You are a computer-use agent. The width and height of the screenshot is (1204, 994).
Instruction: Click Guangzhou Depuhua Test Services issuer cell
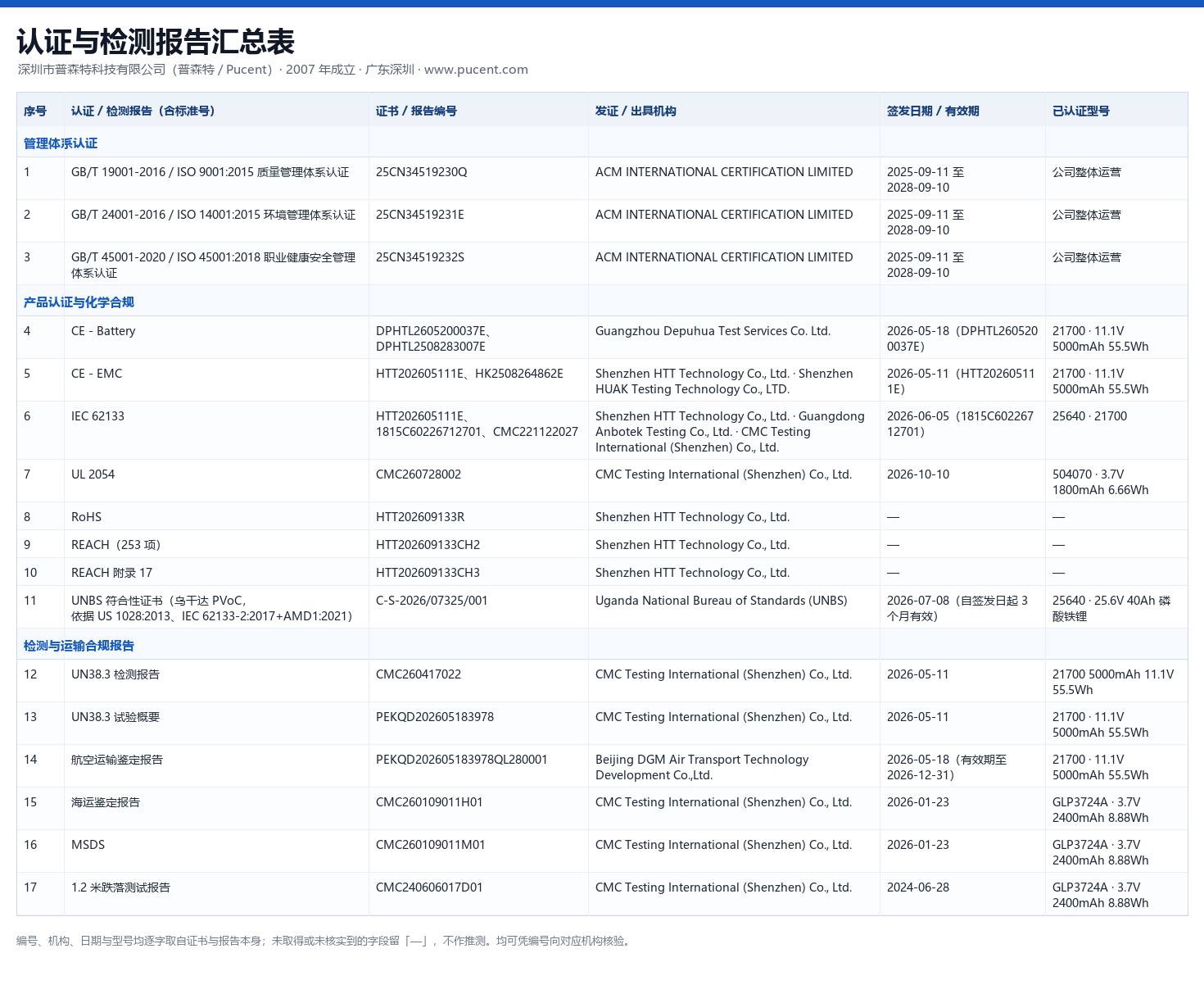(713, 331)
